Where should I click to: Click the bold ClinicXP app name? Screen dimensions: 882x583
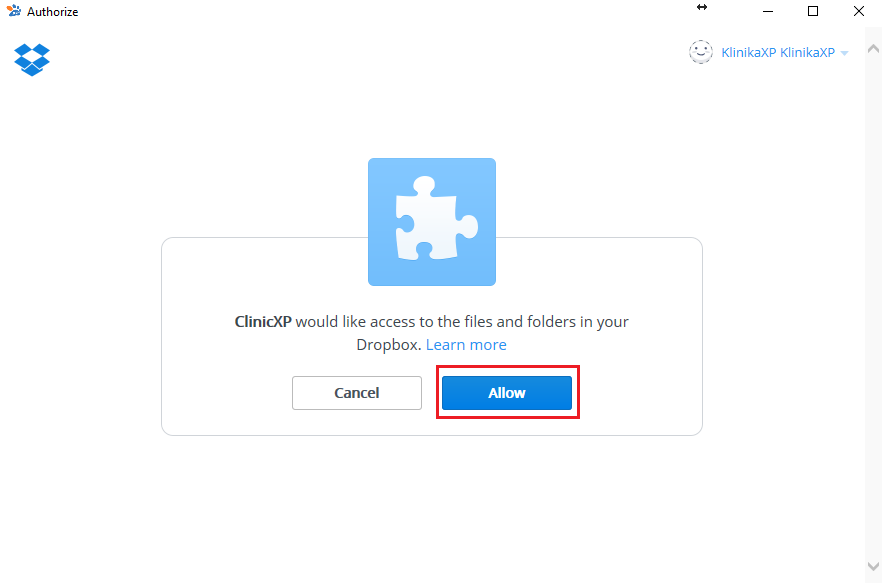pos(263,321)
